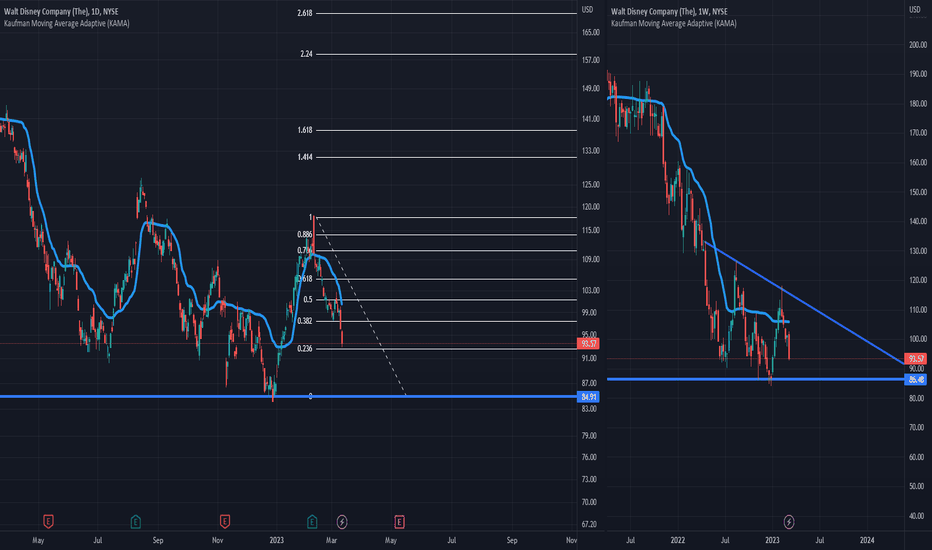Click the 109.00 price axis value
932x550 pixels.
click(x=590, y=260)
